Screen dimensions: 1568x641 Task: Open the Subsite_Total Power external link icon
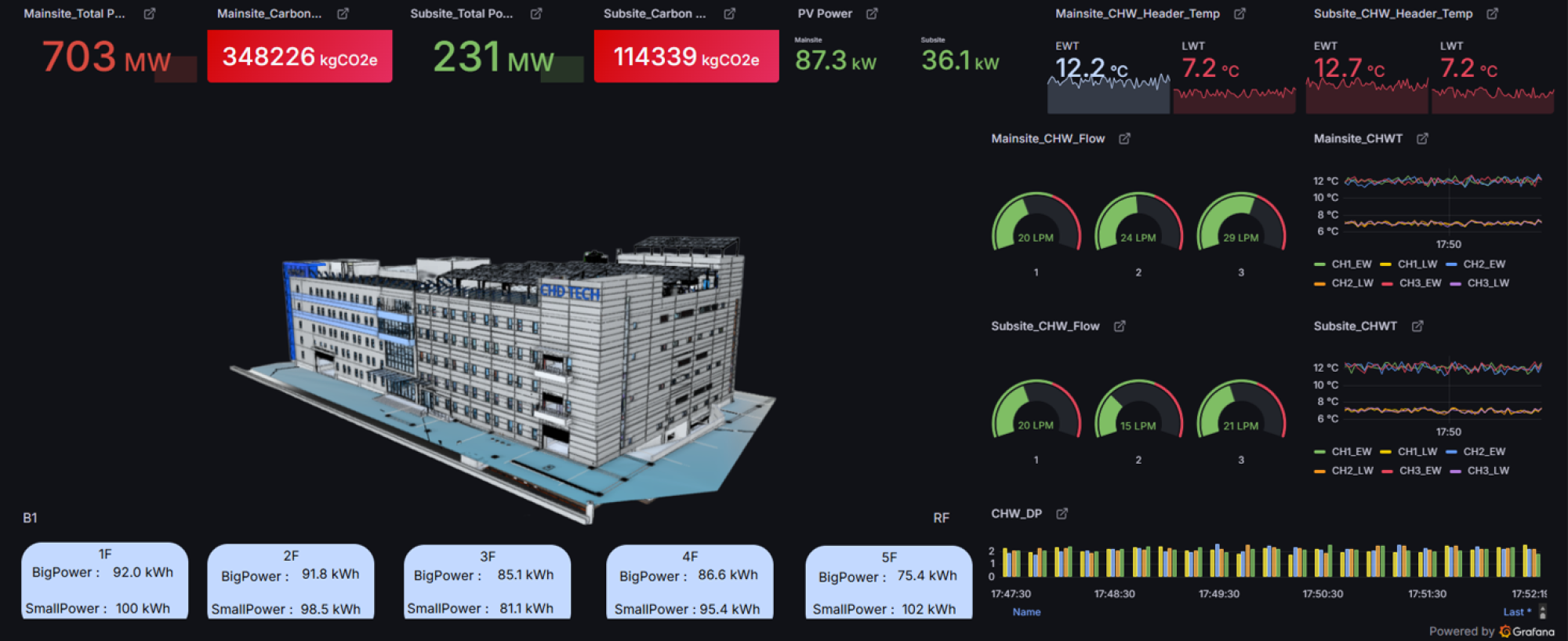(536, 13)
